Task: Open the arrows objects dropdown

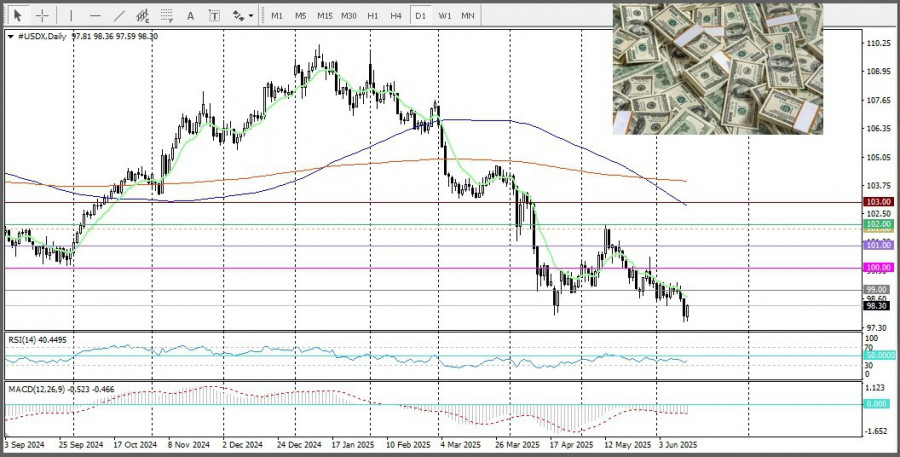Action: click(x=241, y=16)
